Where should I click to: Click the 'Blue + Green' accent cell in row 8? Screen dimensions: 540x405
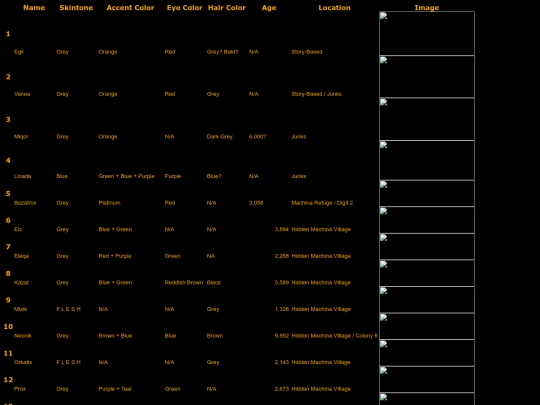click(115, 282)
